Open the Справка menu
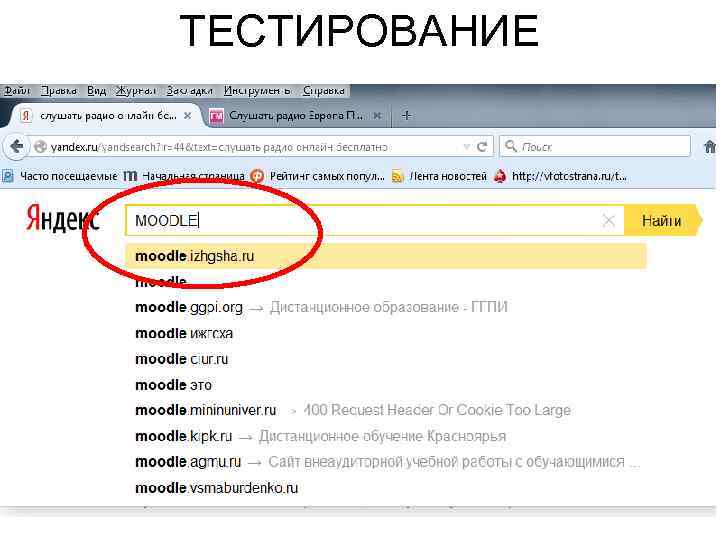The image size is (720, 540). [x=324, y=90]
